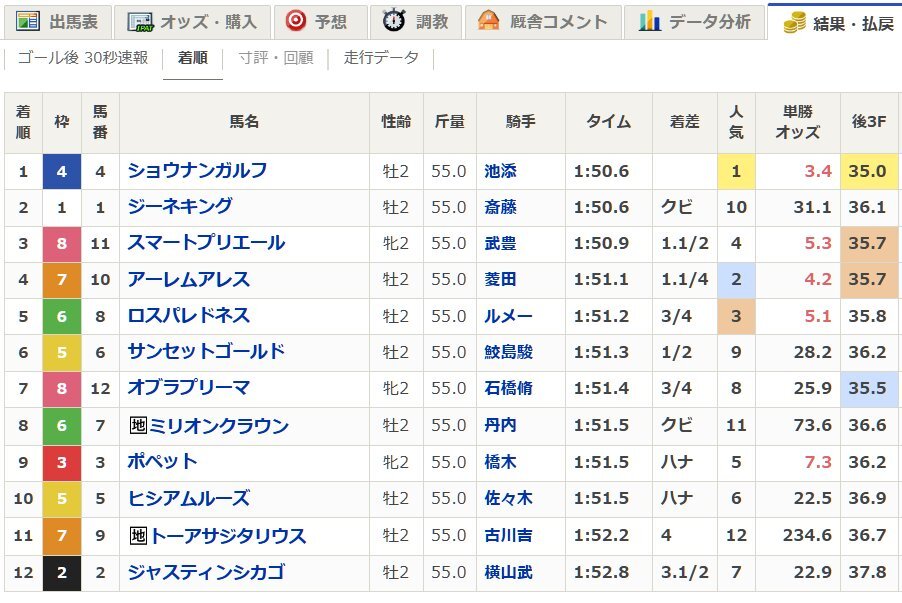Open the ゴール後 30秒速報 sub-tab

pos(83,58)
